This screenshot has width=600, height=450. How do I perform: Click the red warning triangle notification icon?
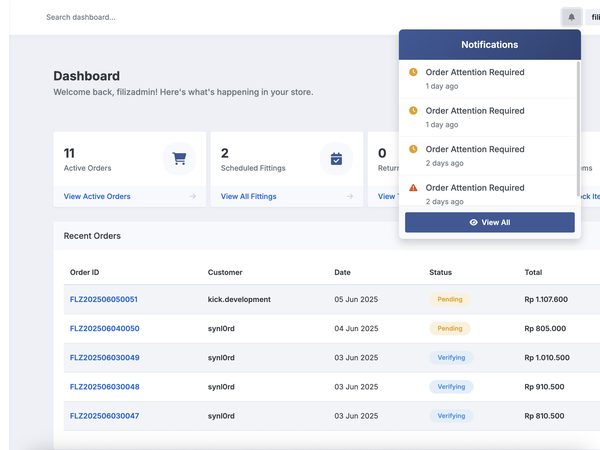(x=413, y=188)
